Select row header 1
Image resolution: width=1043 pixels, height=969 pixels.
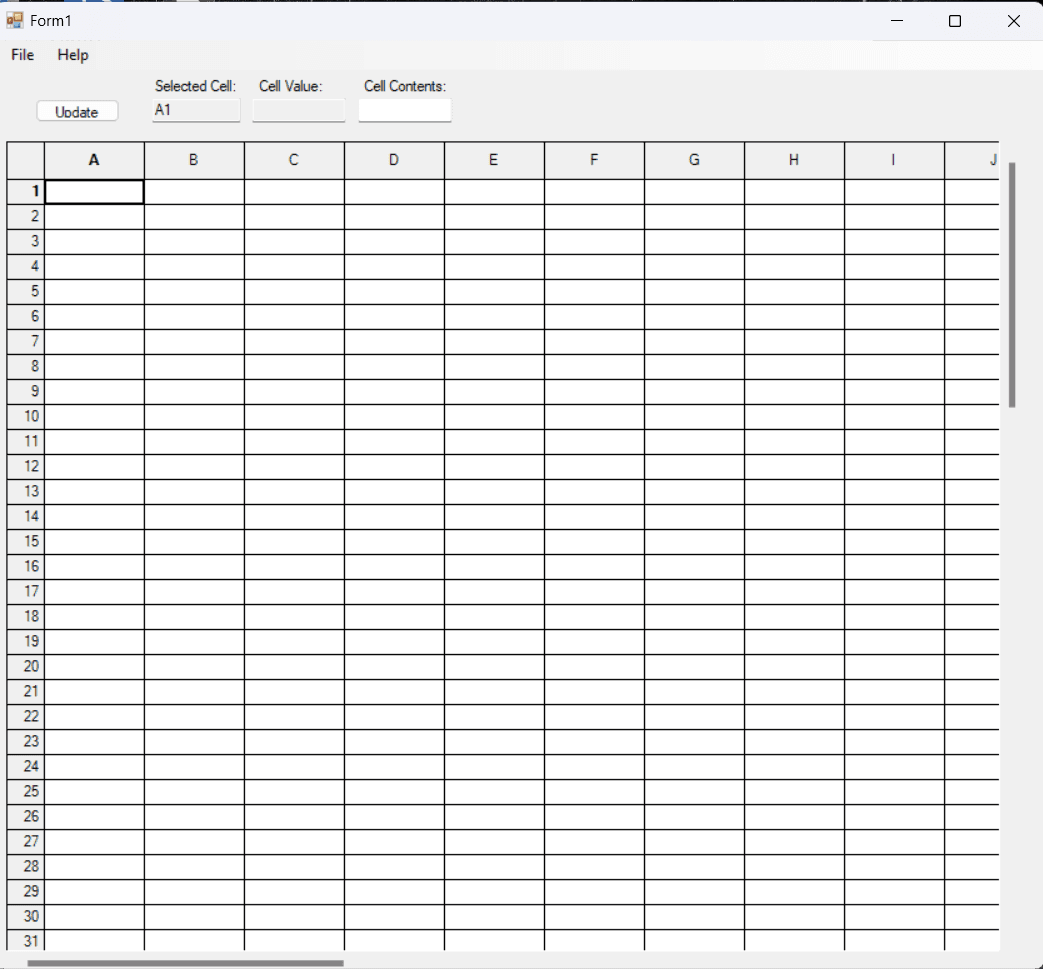[x=26, y=191]
